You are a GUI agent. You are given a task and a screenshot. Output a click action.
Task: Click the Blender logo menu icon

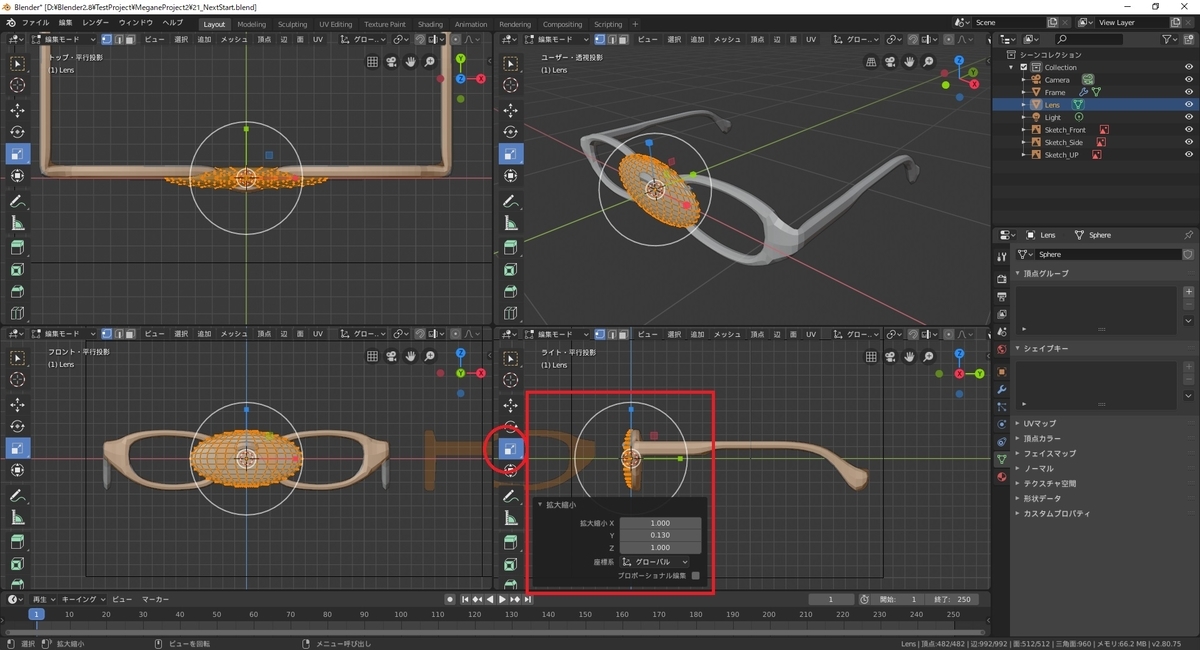[10, 22]
